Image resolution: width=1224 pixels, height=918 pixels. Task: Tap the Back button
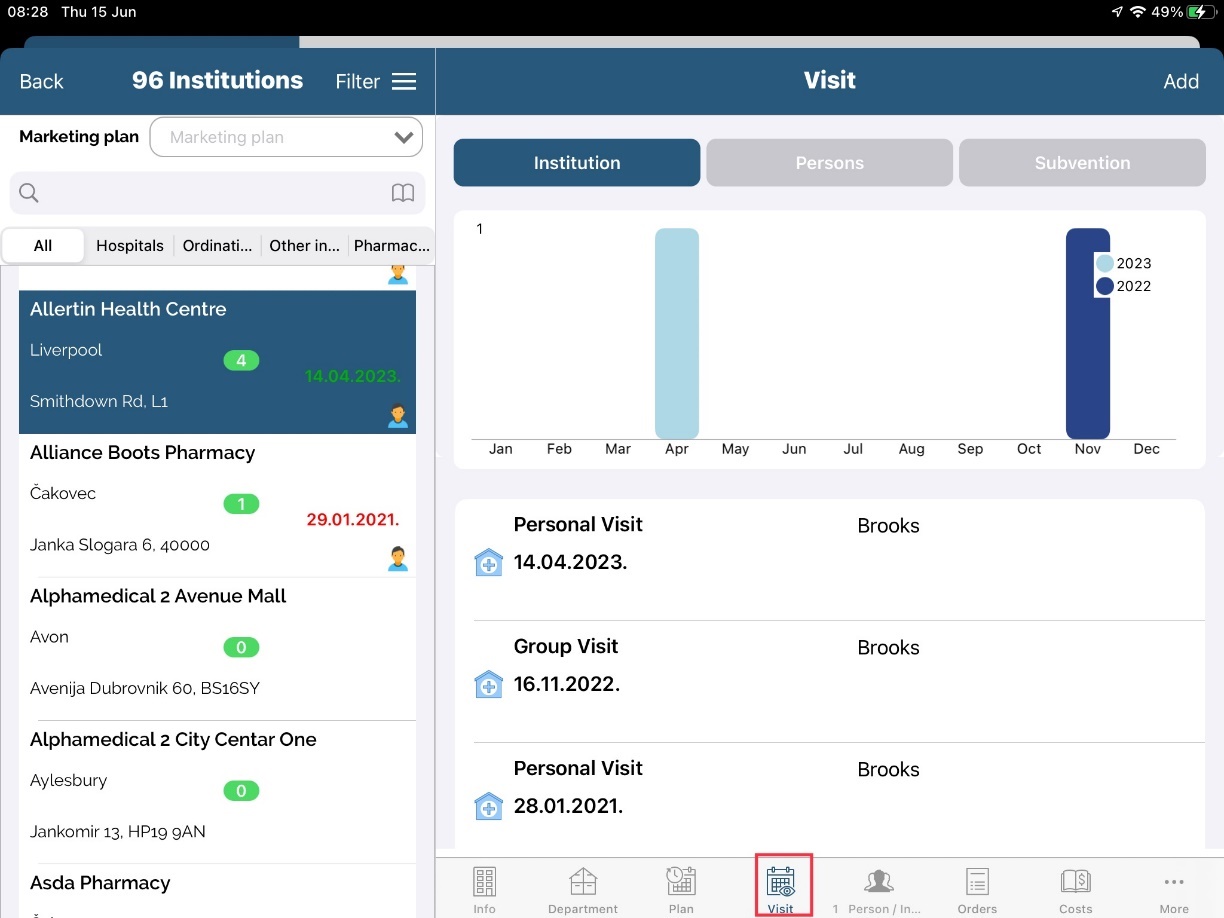(42, 82)
